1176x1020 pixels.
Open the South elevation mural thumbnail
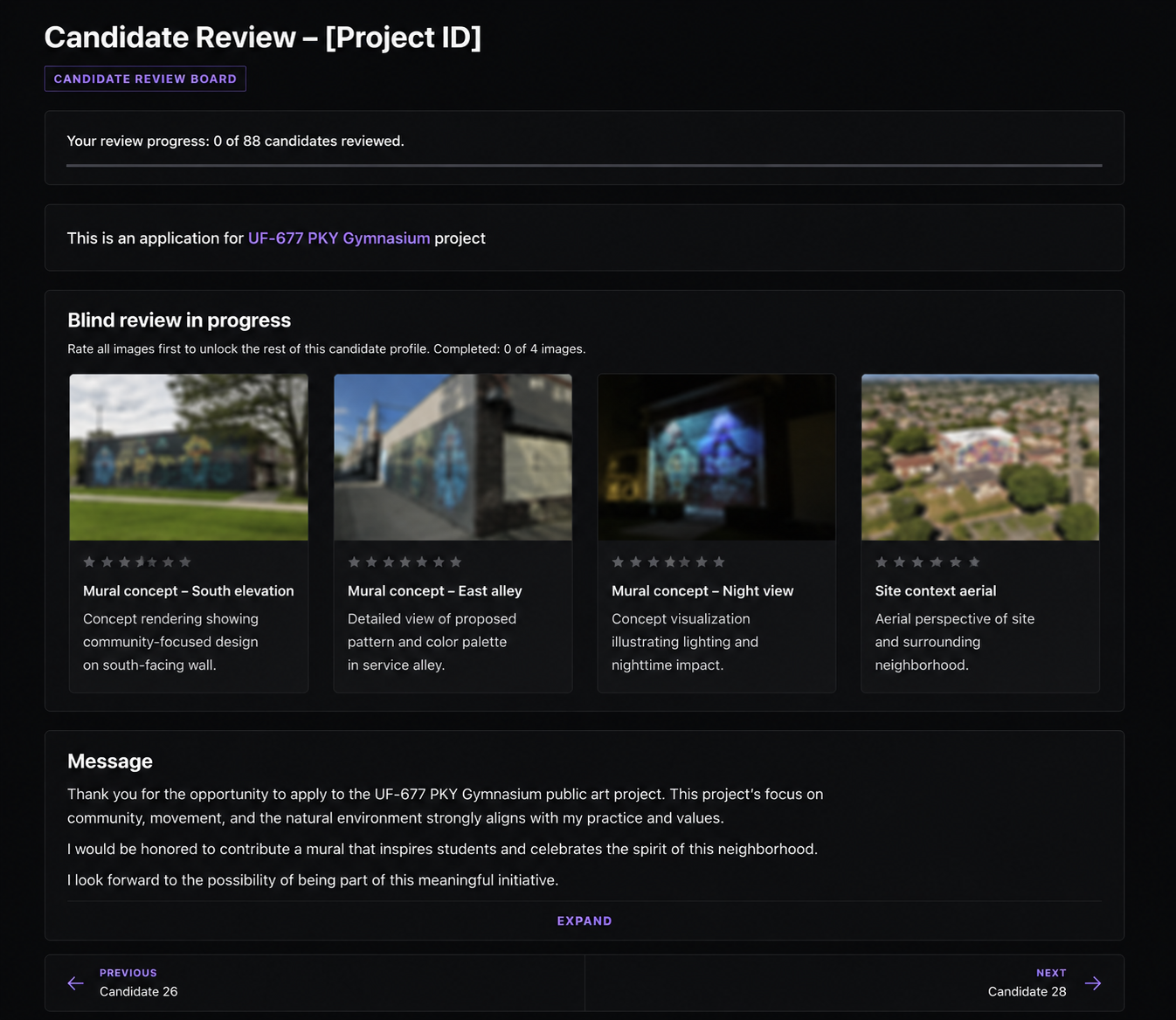point(189,458)
